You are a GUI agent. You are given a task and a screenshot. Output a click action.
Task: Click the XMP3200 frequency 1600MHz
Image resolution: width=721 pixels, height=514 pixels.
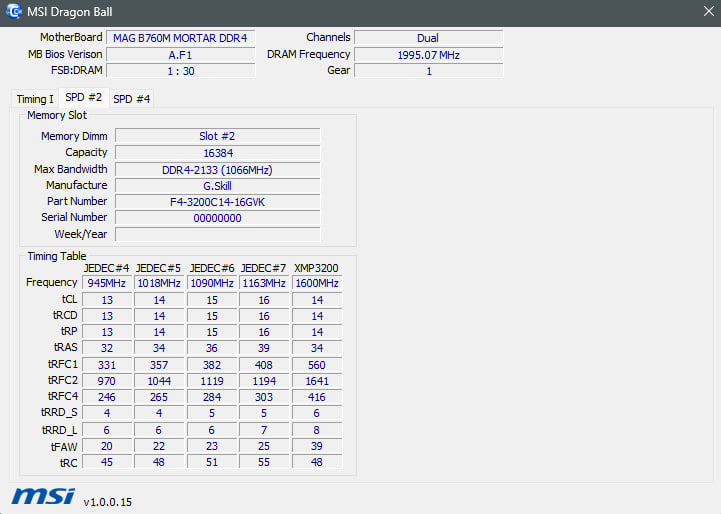[317, 283]
